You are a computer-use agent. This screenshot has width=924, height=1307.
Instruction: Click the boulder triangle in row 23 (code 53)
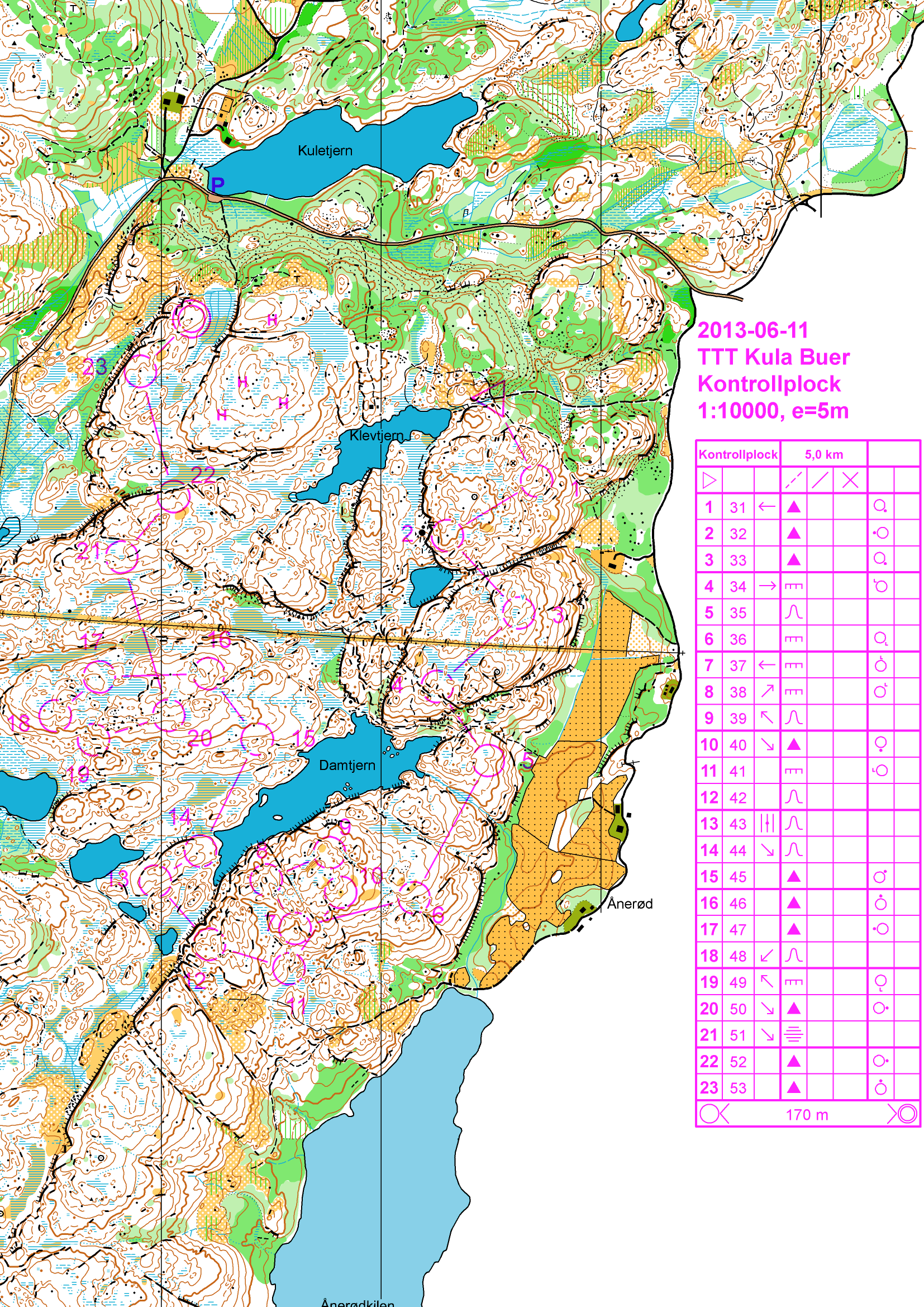coord(794,1087)
